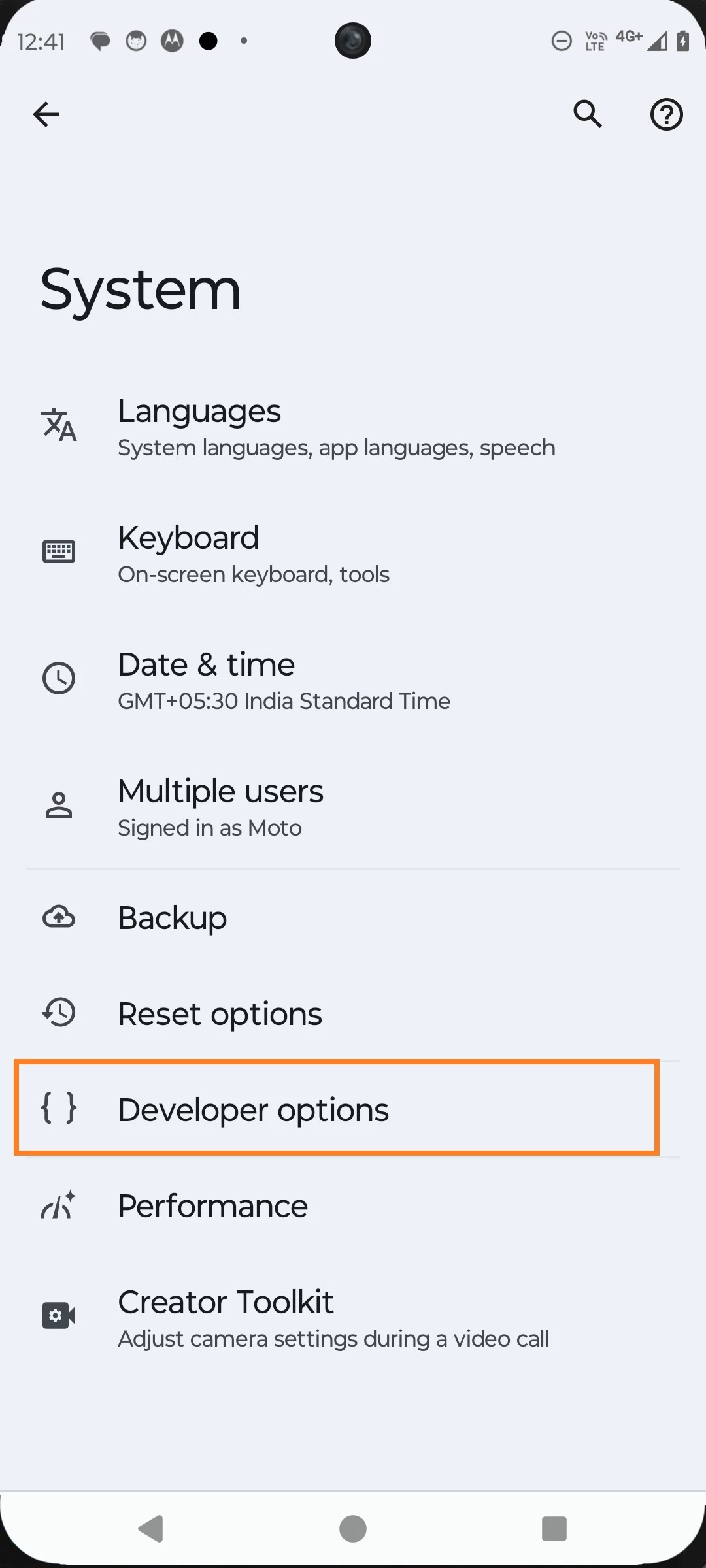Tap the Date & time clock icon
This screenshot has width=706, height=1568.
(x=59, y=678)
